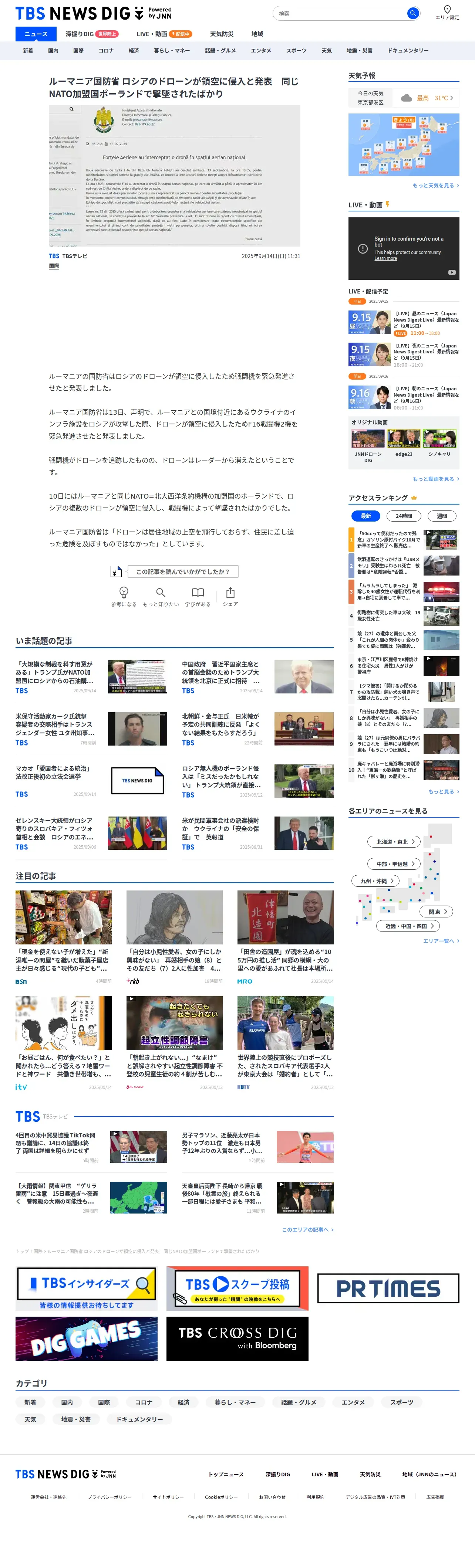Click the お問い合わせ footer link
This screenshot has width=475, height=1568.
(x=272, y=1497)
